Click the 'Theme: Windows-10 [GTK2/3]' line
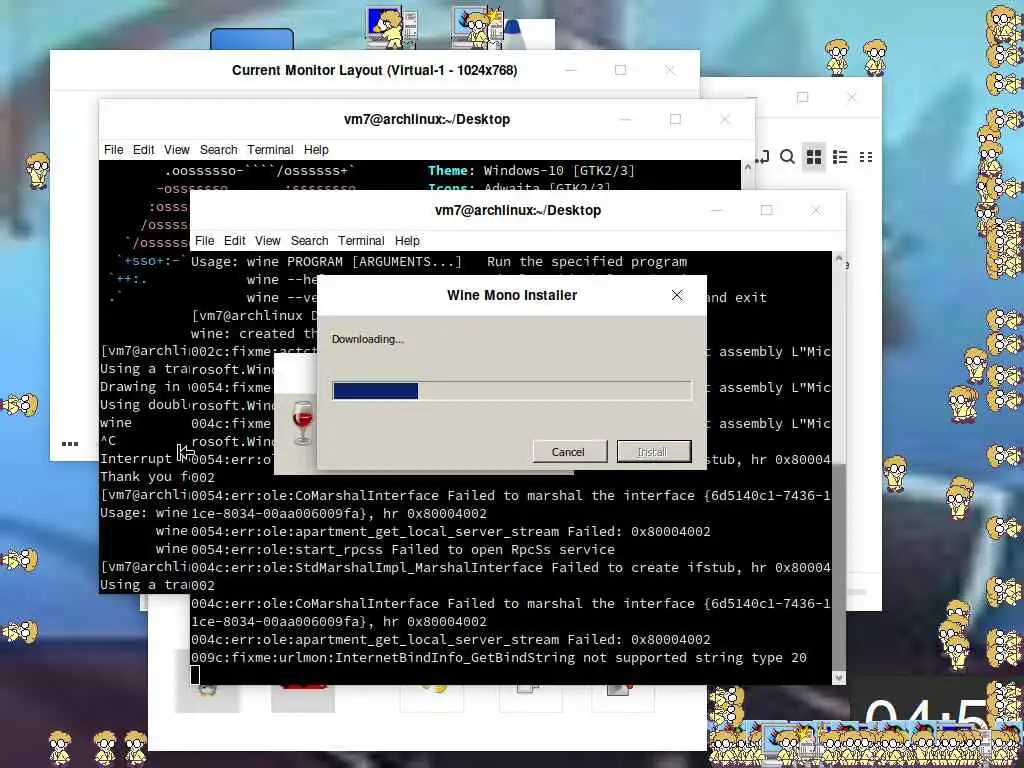Image resolution: width=1024 pixels, height=768 pixels. pyautogui.click(x=531, y=170)
